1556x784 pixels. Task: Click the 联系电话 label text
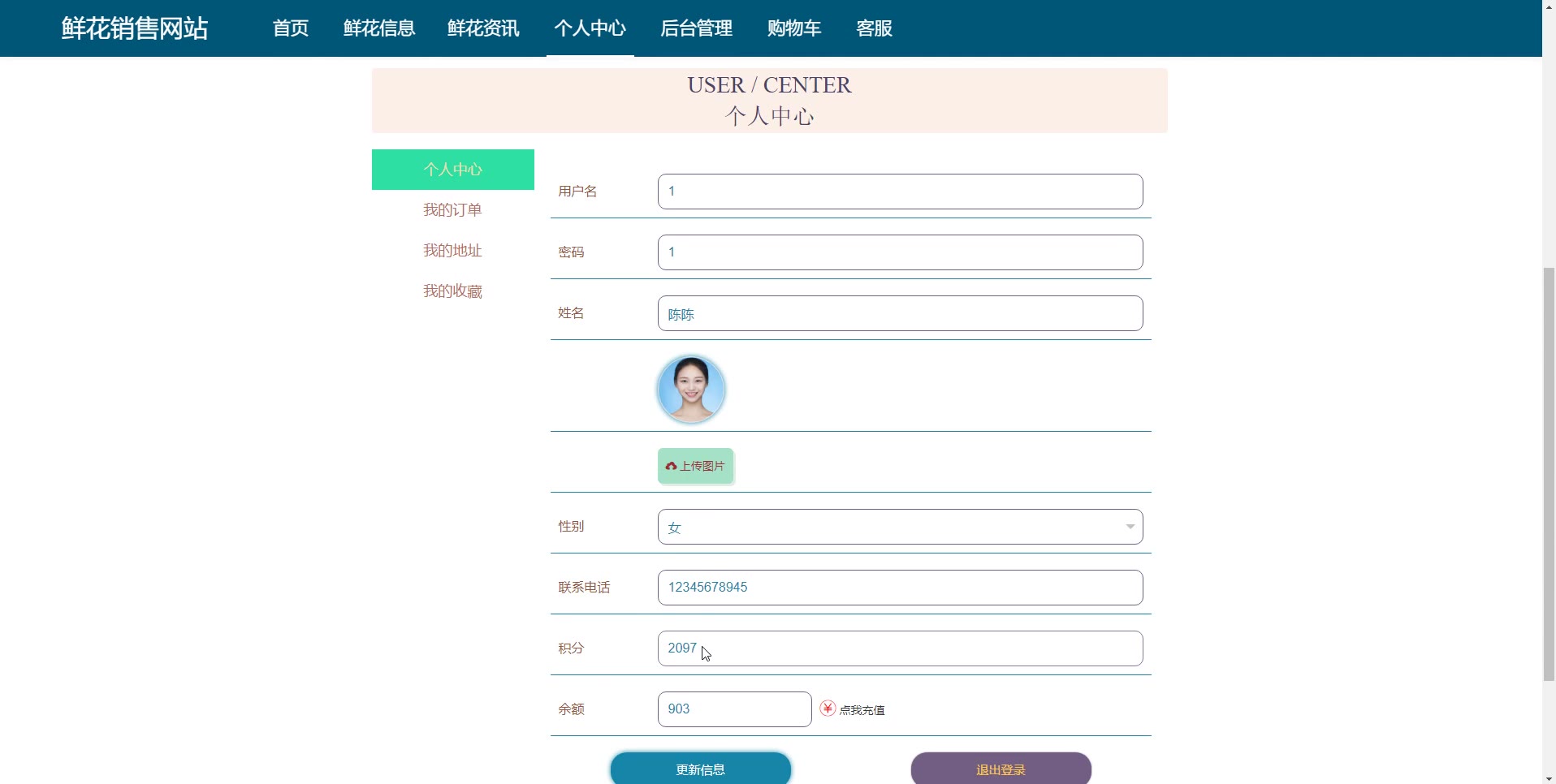pyautogui.click(x=584, y=588)
